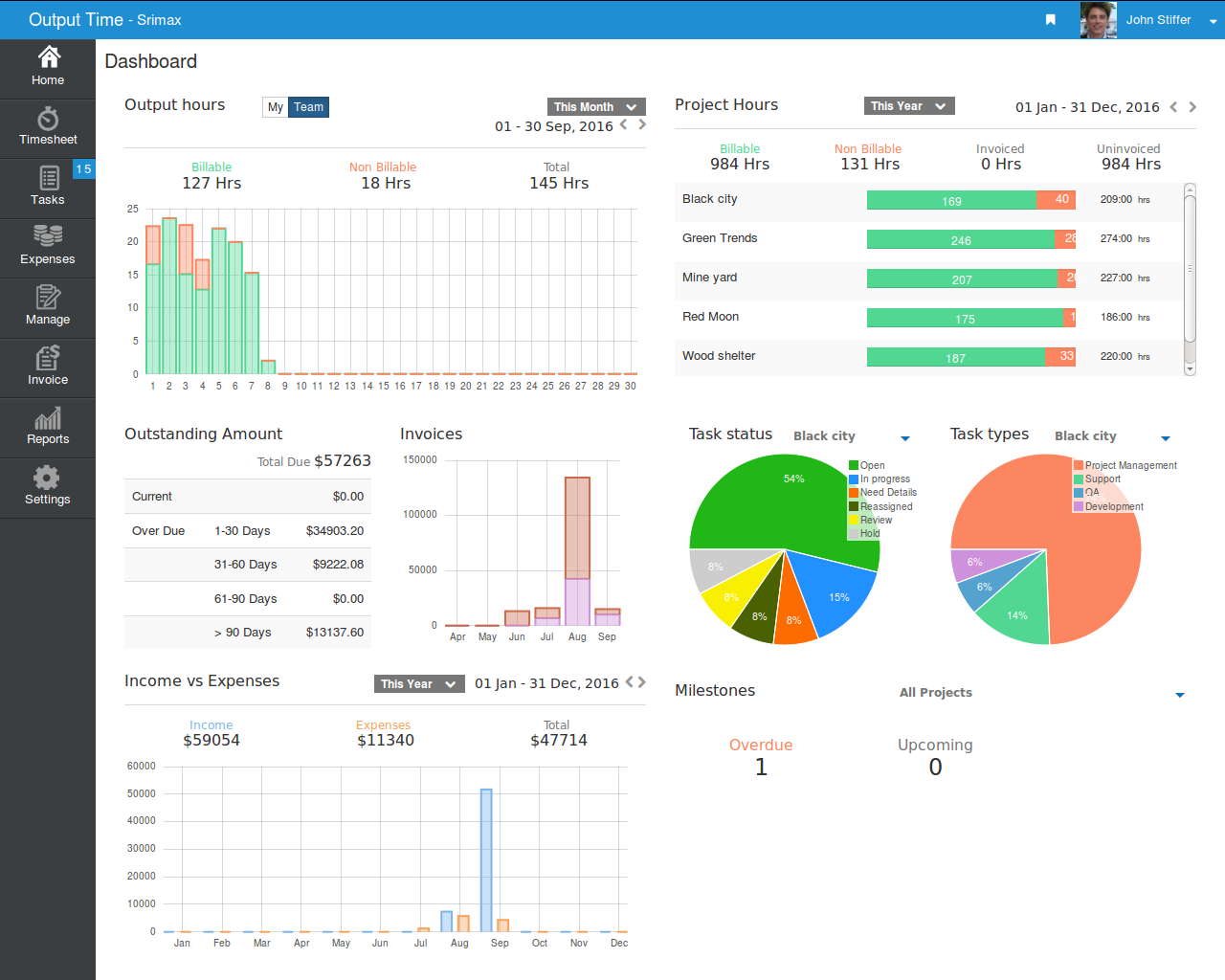This screenshot has width=1225, height=980.
Task: Go to the Home icon
Action: pos(48,56)
